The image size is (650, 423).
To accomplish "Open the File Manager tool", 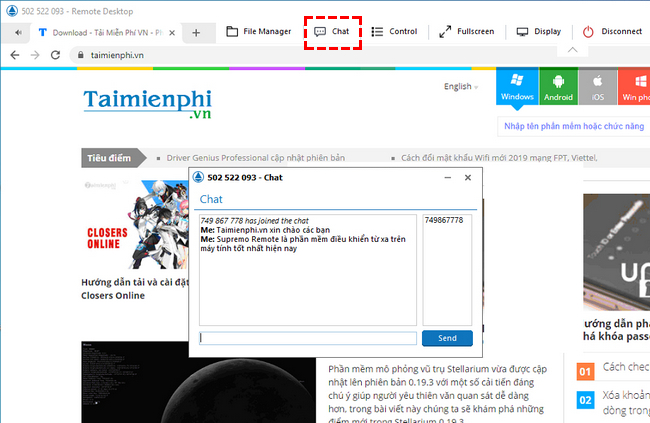I will [x=259, y=32].
